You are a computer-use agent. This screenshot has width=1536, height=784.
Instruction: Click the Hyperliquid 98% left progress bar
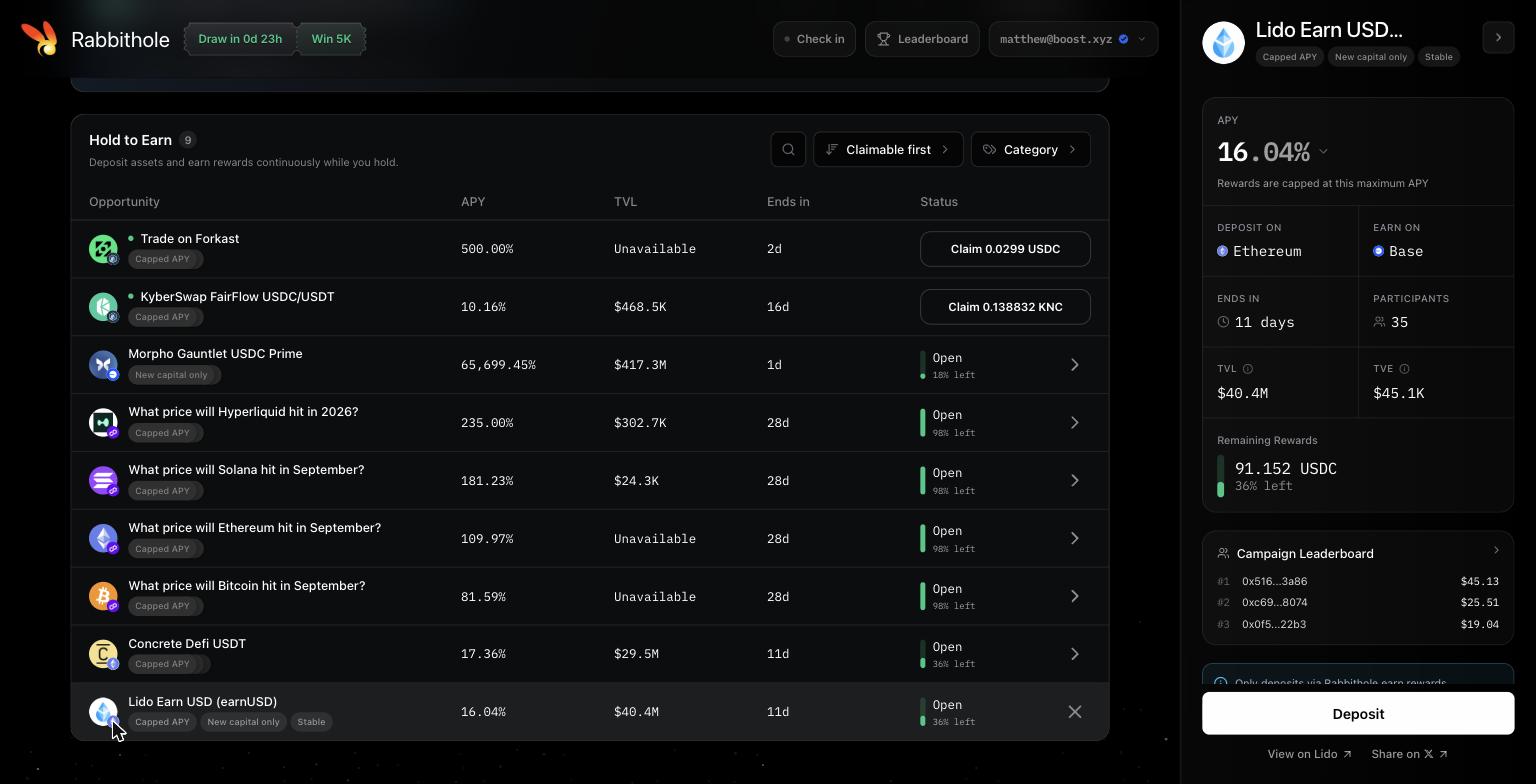[x=923, y=423]
